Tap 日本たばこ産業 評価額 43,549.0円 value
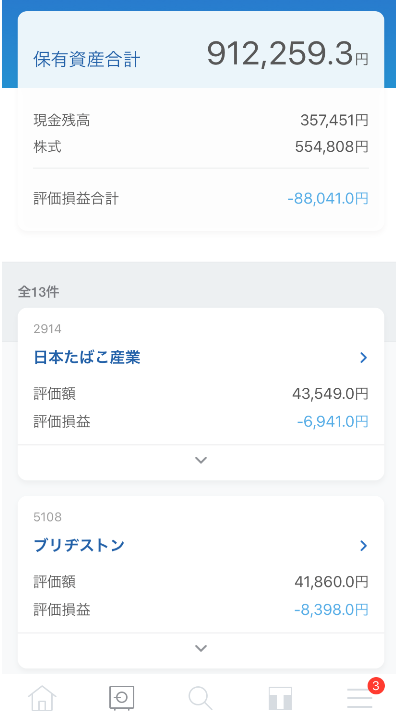Image resolution: width=396 pixels, height=725 pixels. tap(330, 394)
